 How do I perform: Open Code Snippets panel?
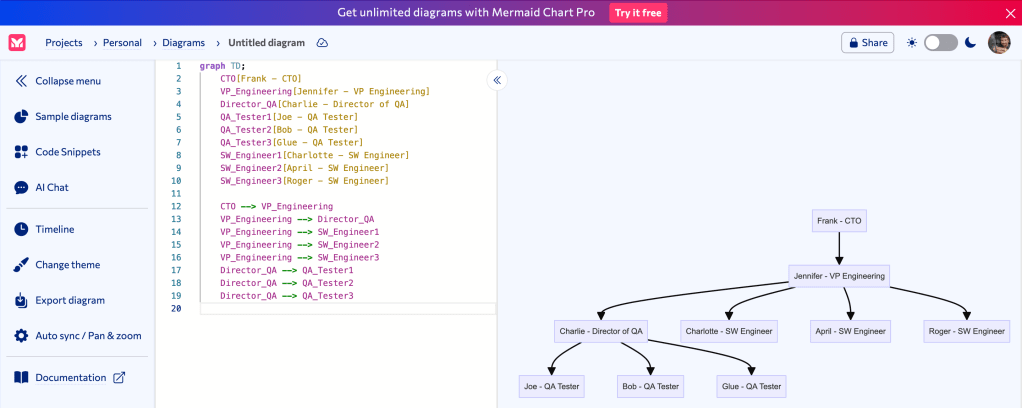[x=67, y=152]
